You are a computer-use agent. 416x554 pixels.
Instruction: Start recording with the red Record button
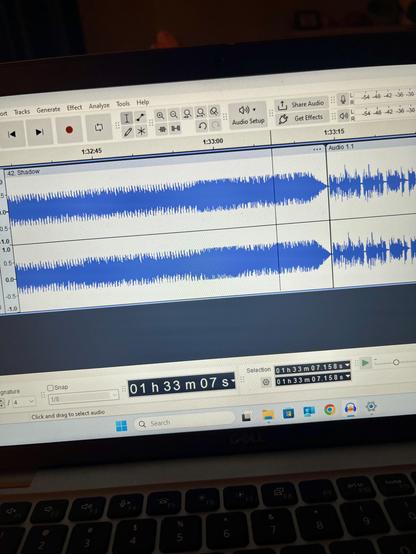[69, 130]
